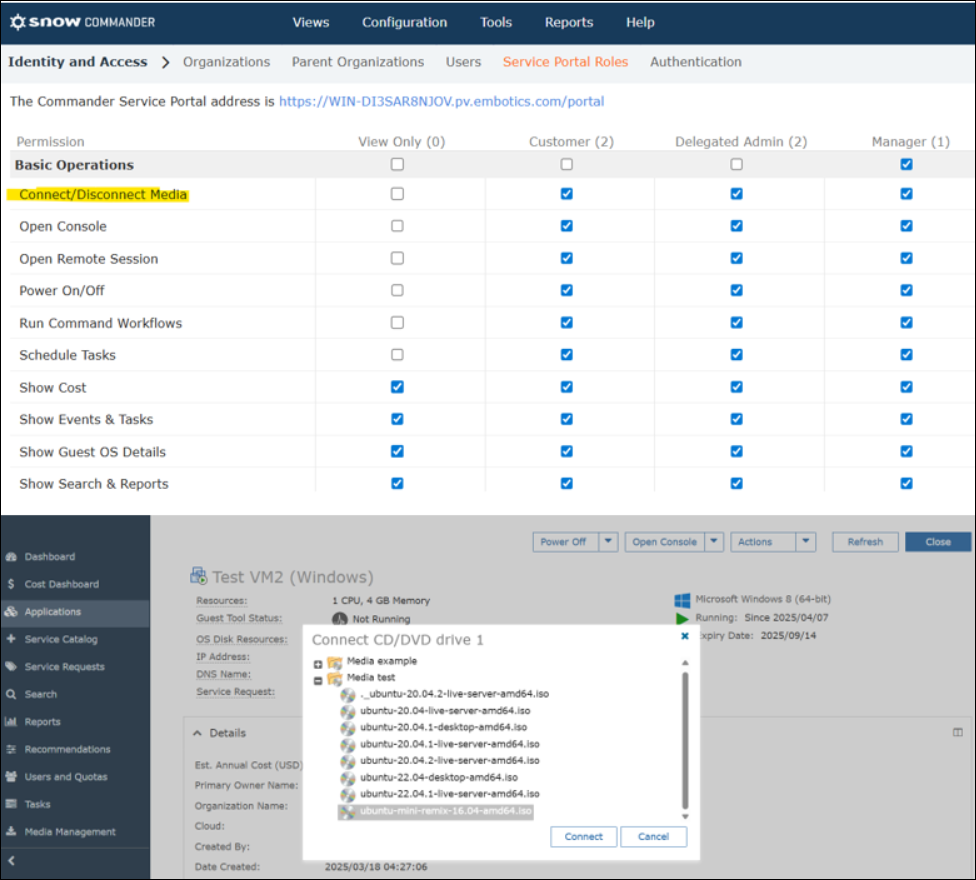Screen dimensions: 976x880
Task: Select the Tasks sidebar icon
Action: pyautogui.click(x=11, y=804)
